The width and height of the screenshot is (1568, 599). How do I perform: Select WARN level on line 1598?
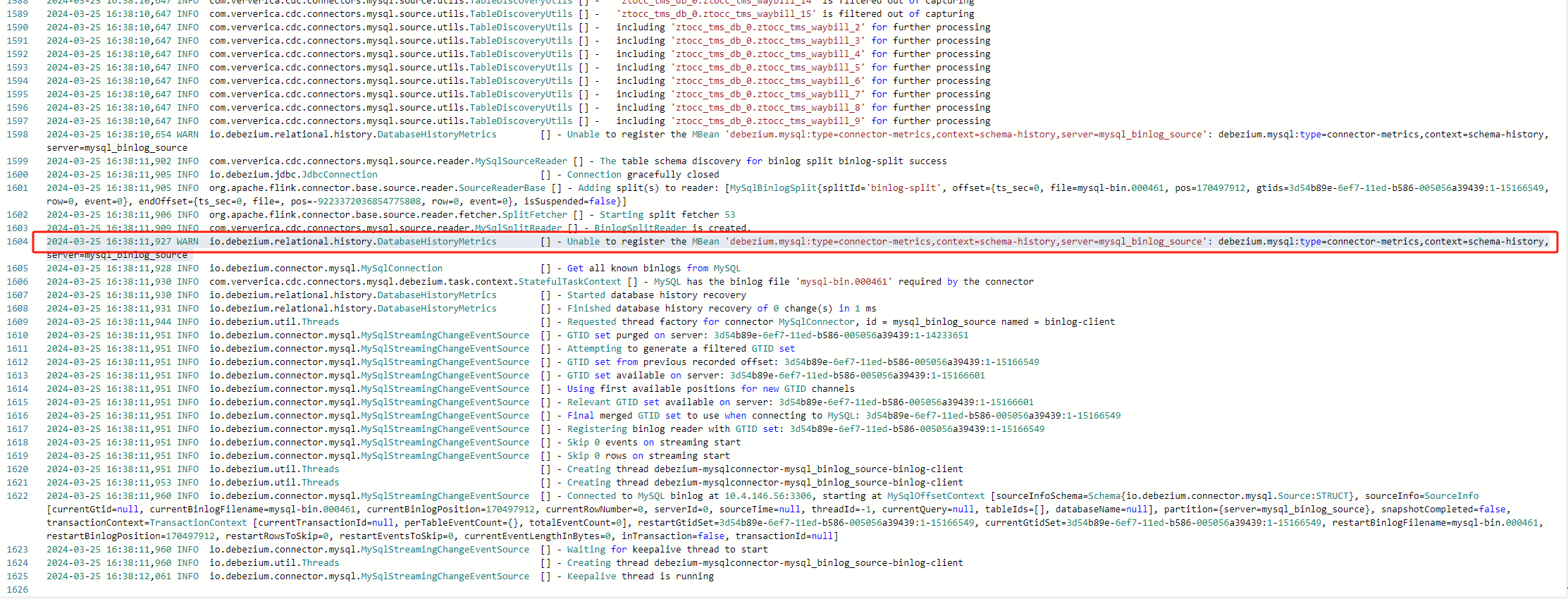(187, 135)
